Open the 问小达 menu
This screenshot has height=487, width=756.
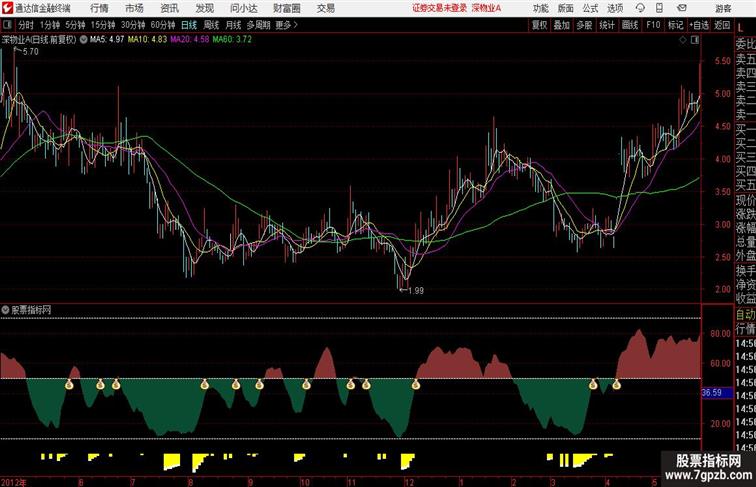(x=243, y=8)
